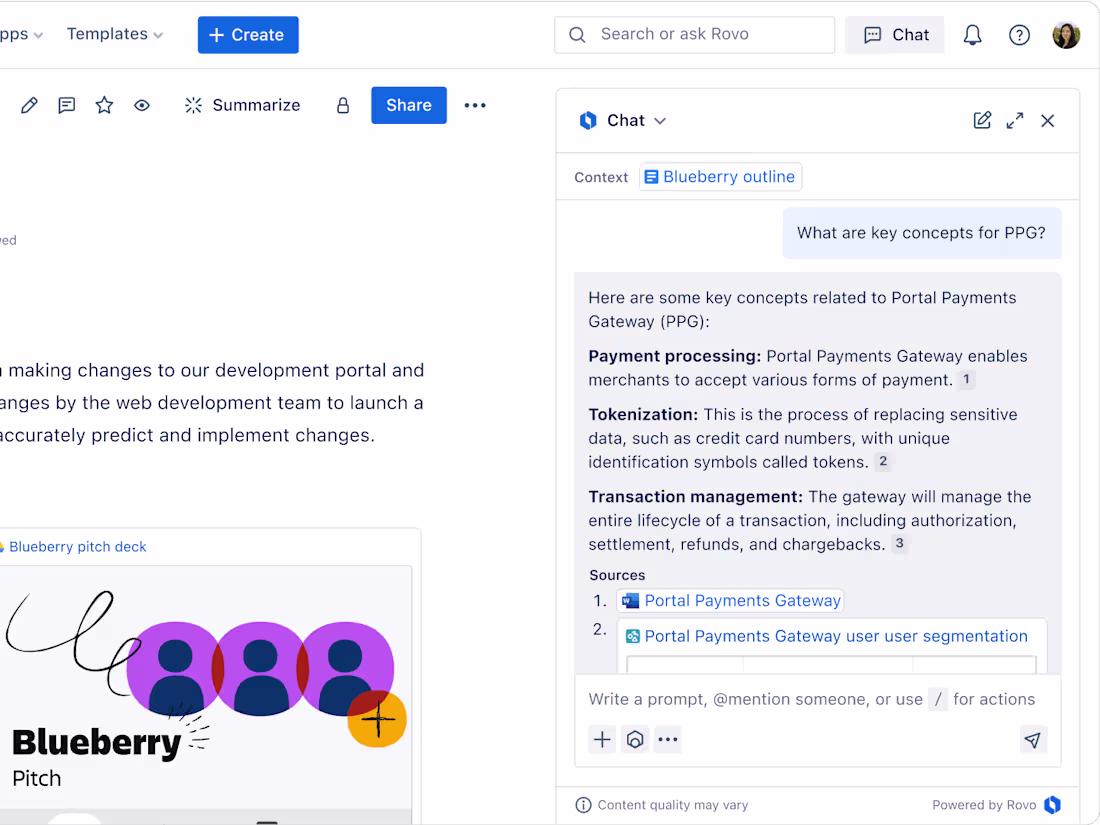Open inline comments with the speech bubble icon
This screenshot has width=1100, height=825.
[x=66, y=105]
